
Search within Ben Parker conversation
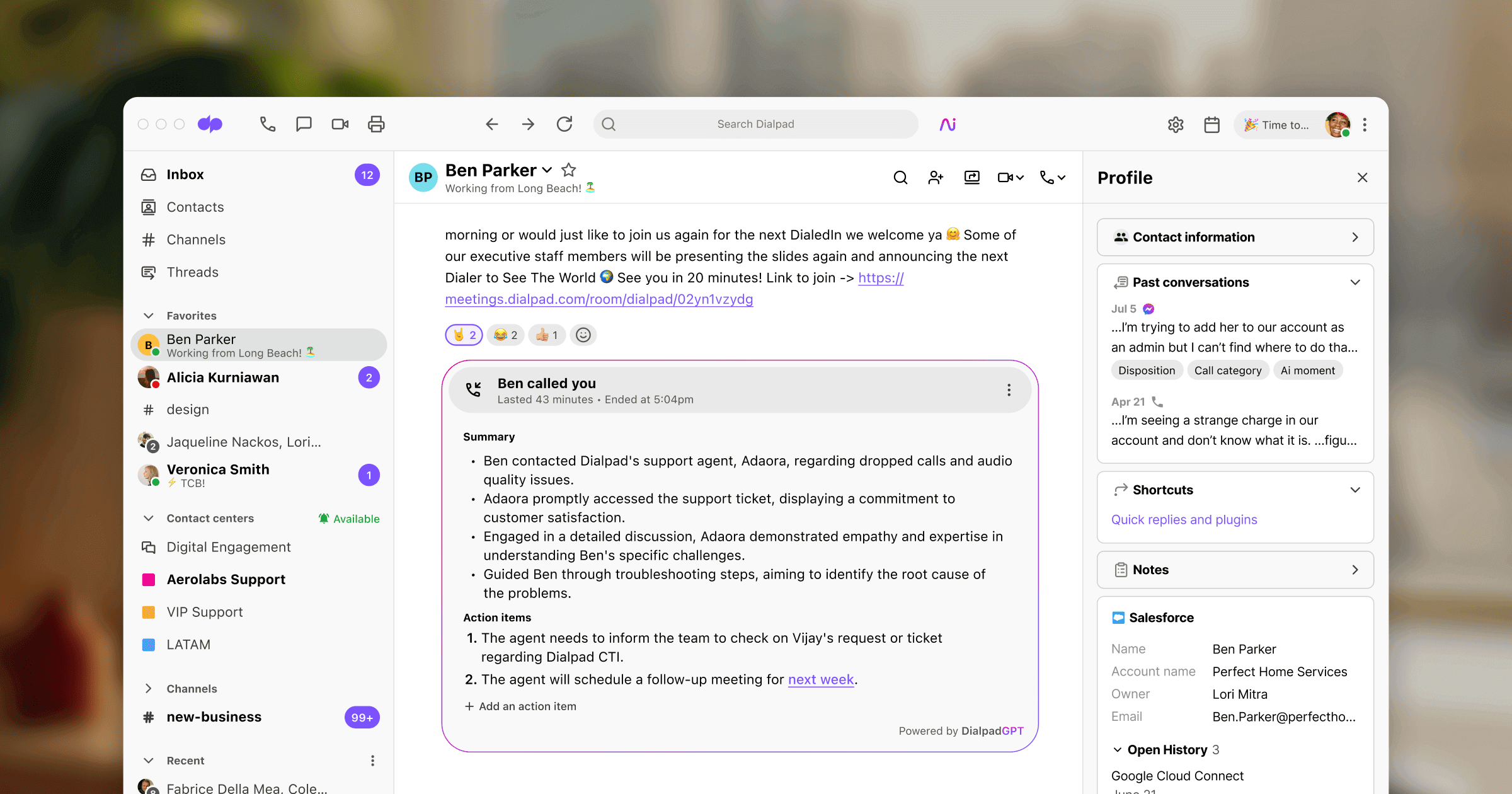click(900, 178)
